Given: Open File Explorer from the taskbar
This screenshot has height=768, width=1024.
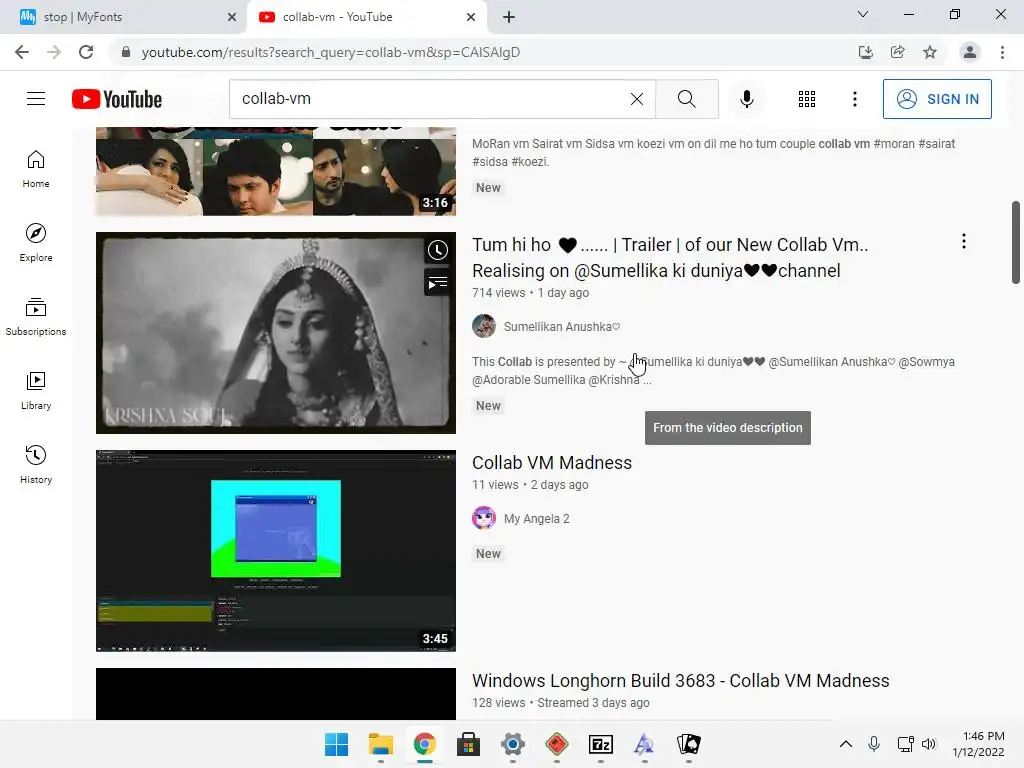Looking at the screenshot, I should coord(381,744).
